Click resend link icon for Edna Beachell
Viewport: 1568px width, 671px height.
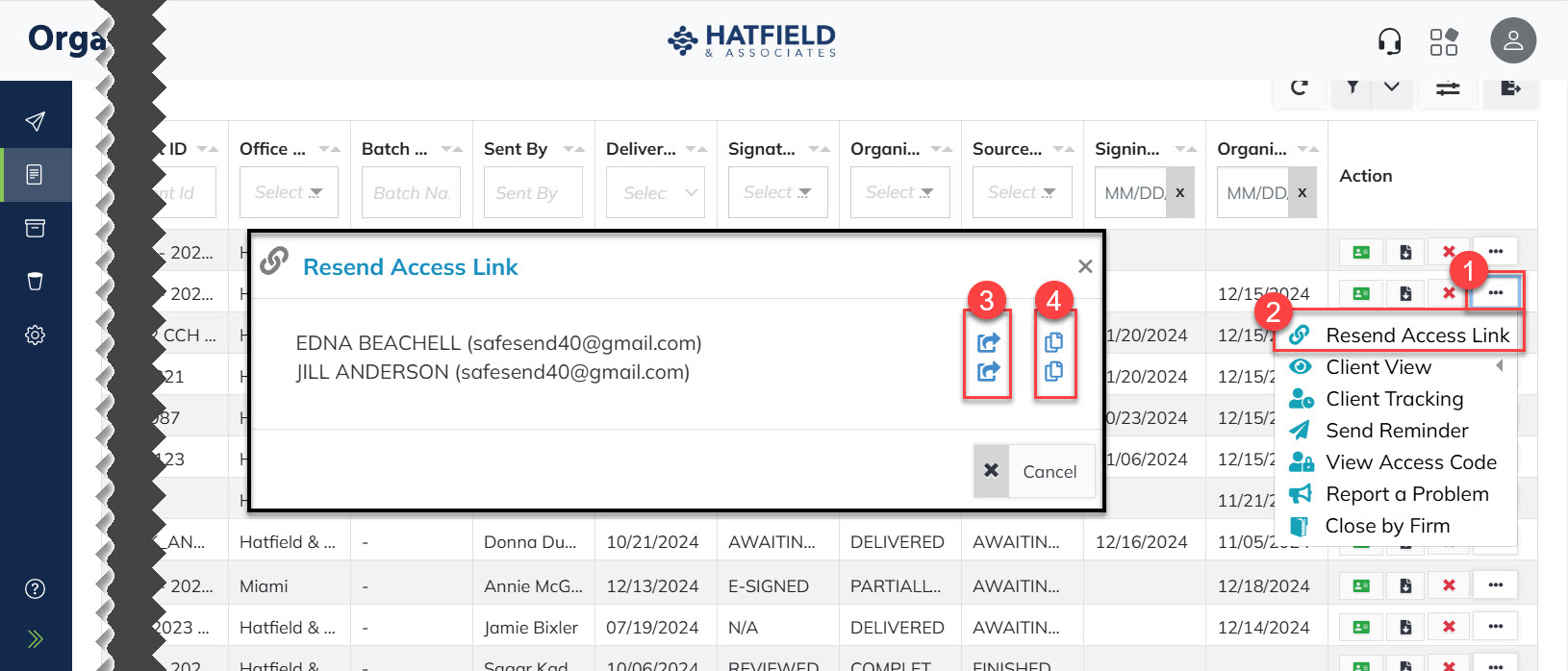pos(988,343)
